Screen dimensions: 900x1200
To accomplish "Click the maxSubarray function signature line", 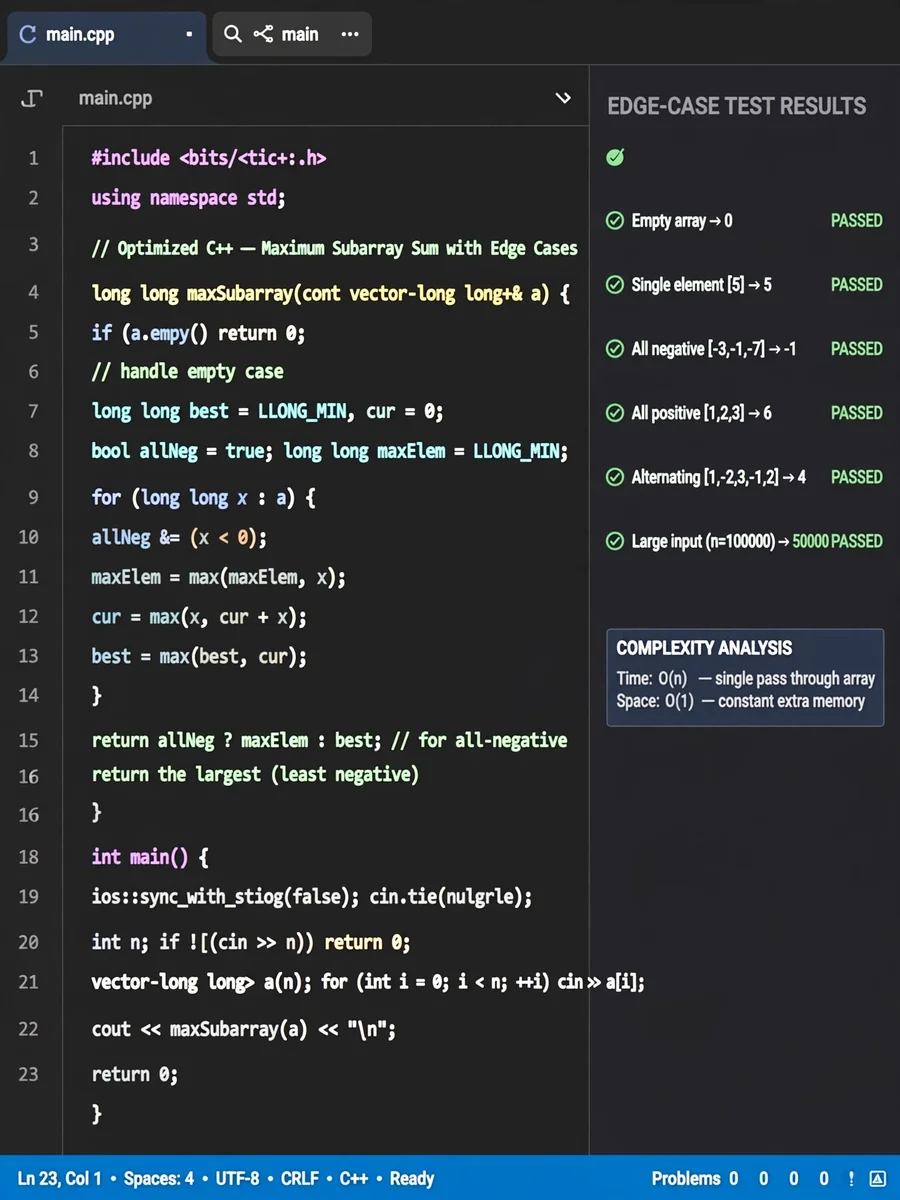I will (x=331, y=294).
